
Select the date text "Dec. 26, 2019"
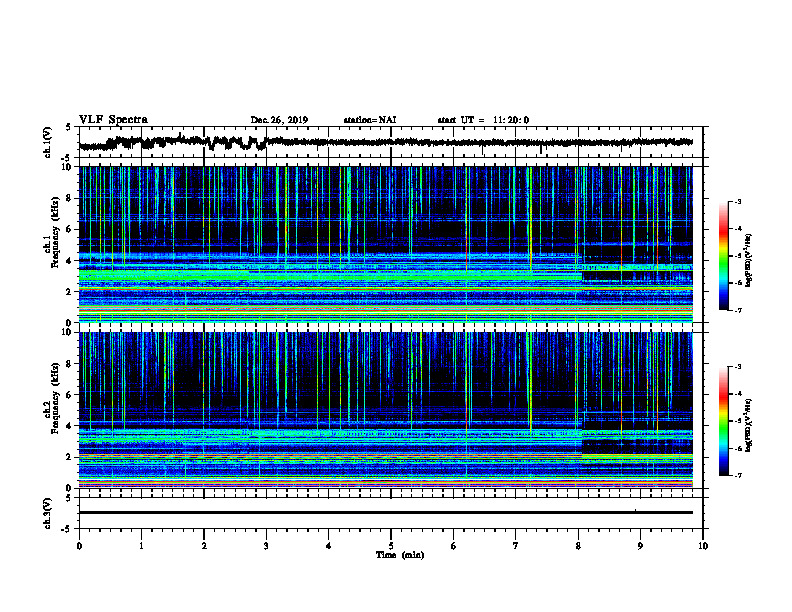click(279, 120)
